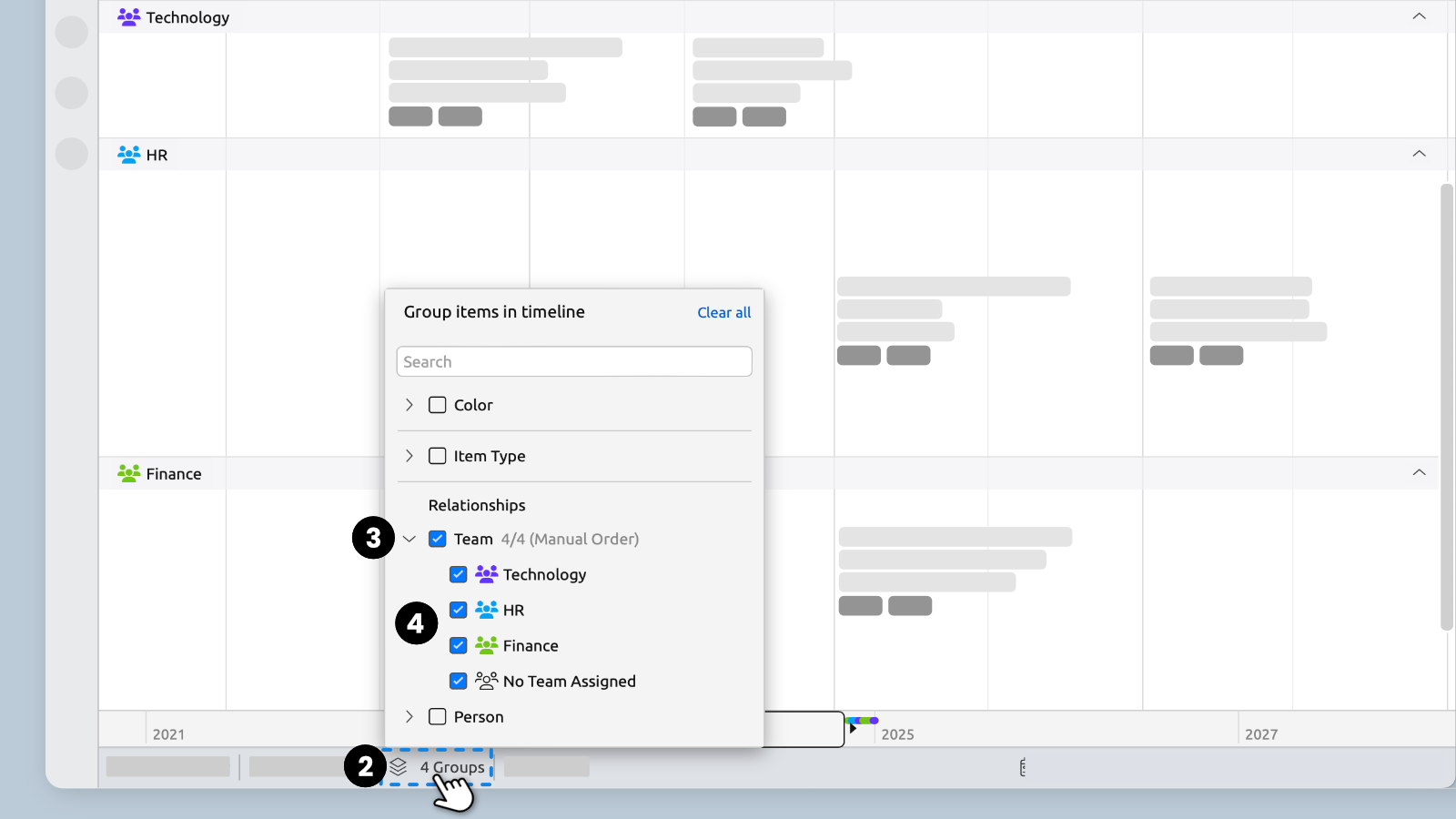Collapse the Technology timeline section

1419,16
